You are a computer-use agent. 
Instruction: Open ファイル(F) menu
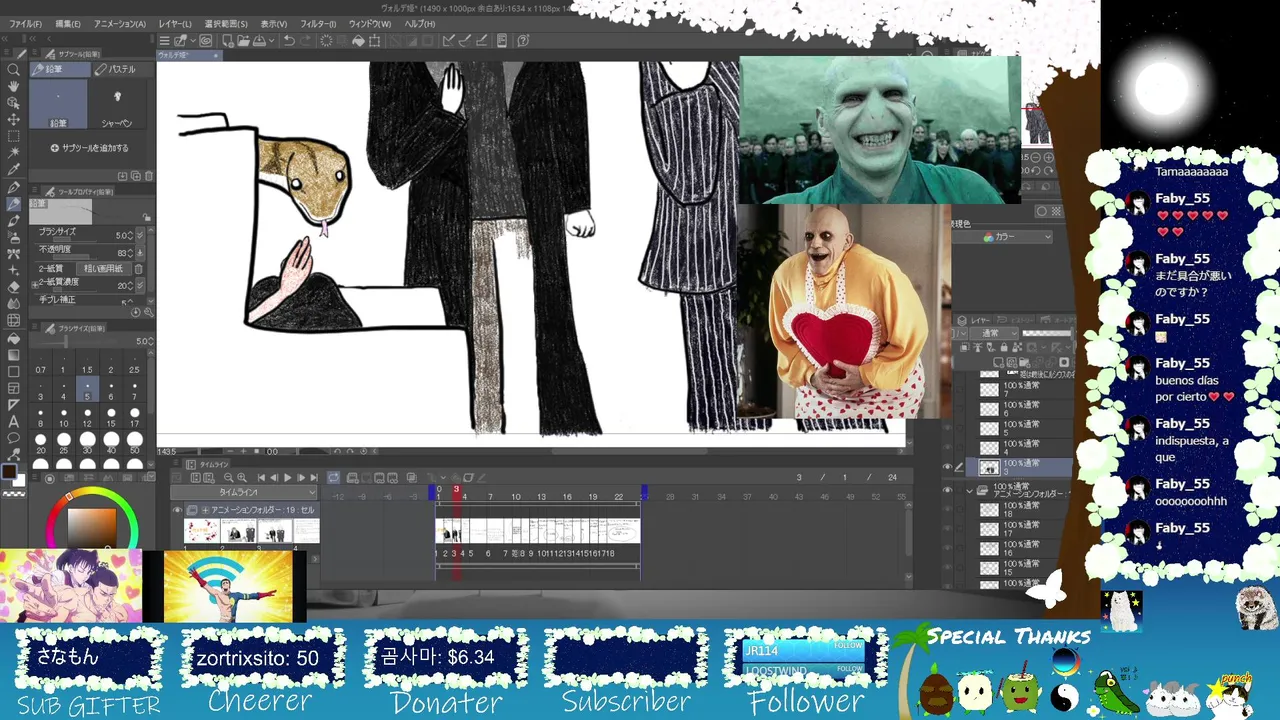pyautogui.click(x=25, y=24)
